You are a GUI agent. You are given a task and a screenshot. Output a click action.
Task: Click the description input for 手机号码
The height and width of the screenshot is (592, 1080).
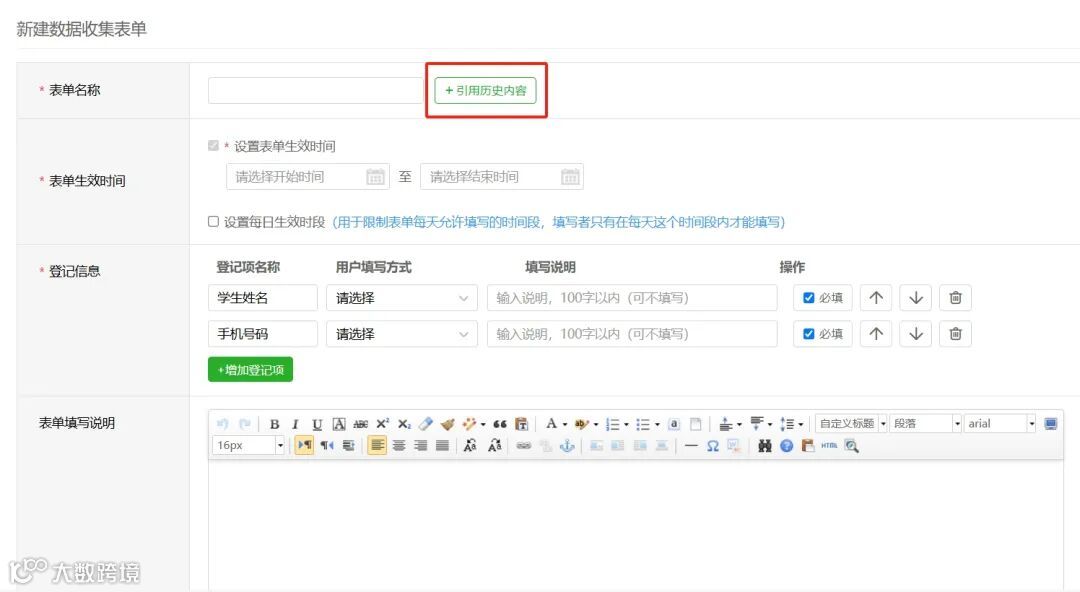(x=632, y=334)
